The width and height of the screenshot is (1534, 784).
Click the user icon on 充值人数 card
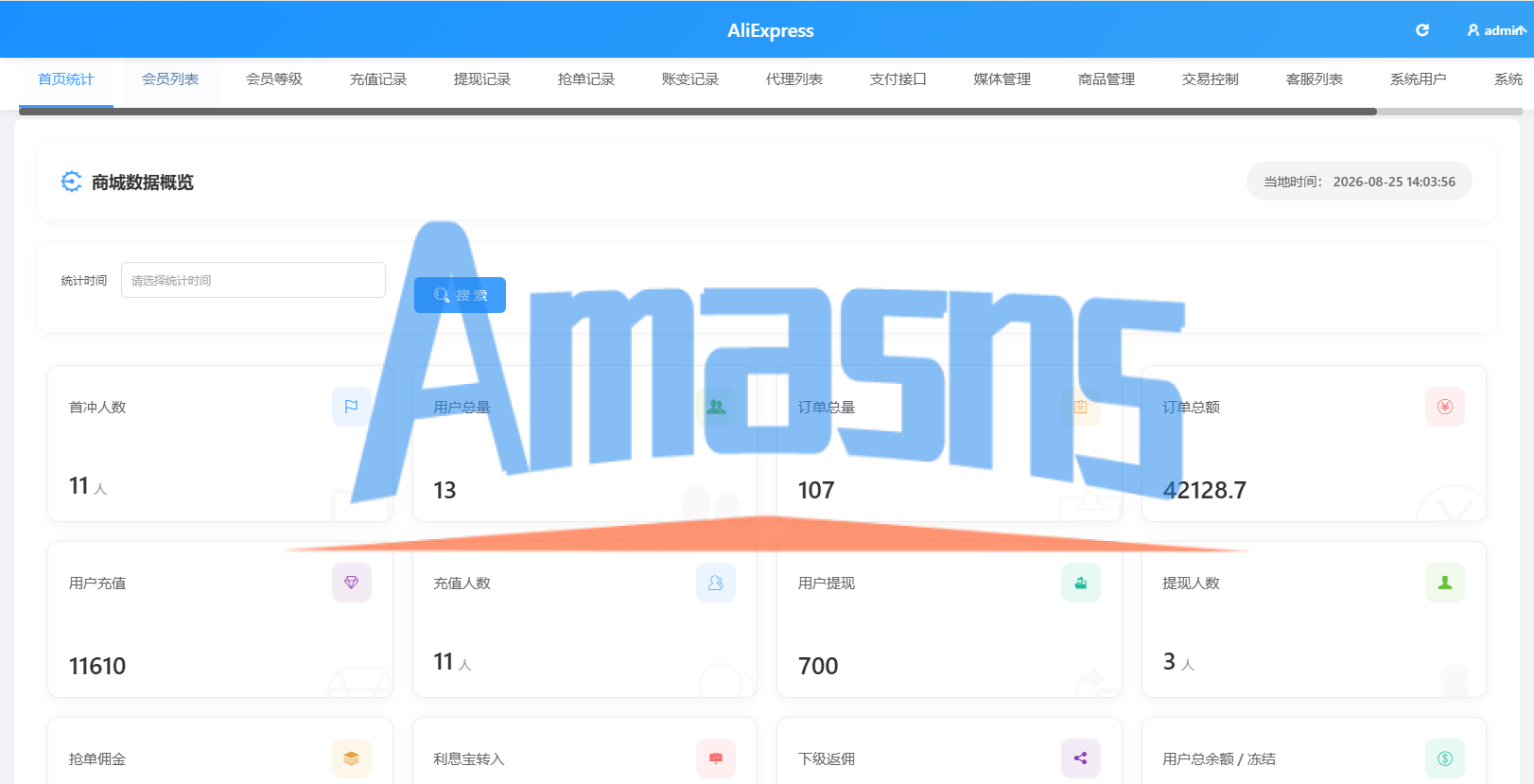click(716, 583)
